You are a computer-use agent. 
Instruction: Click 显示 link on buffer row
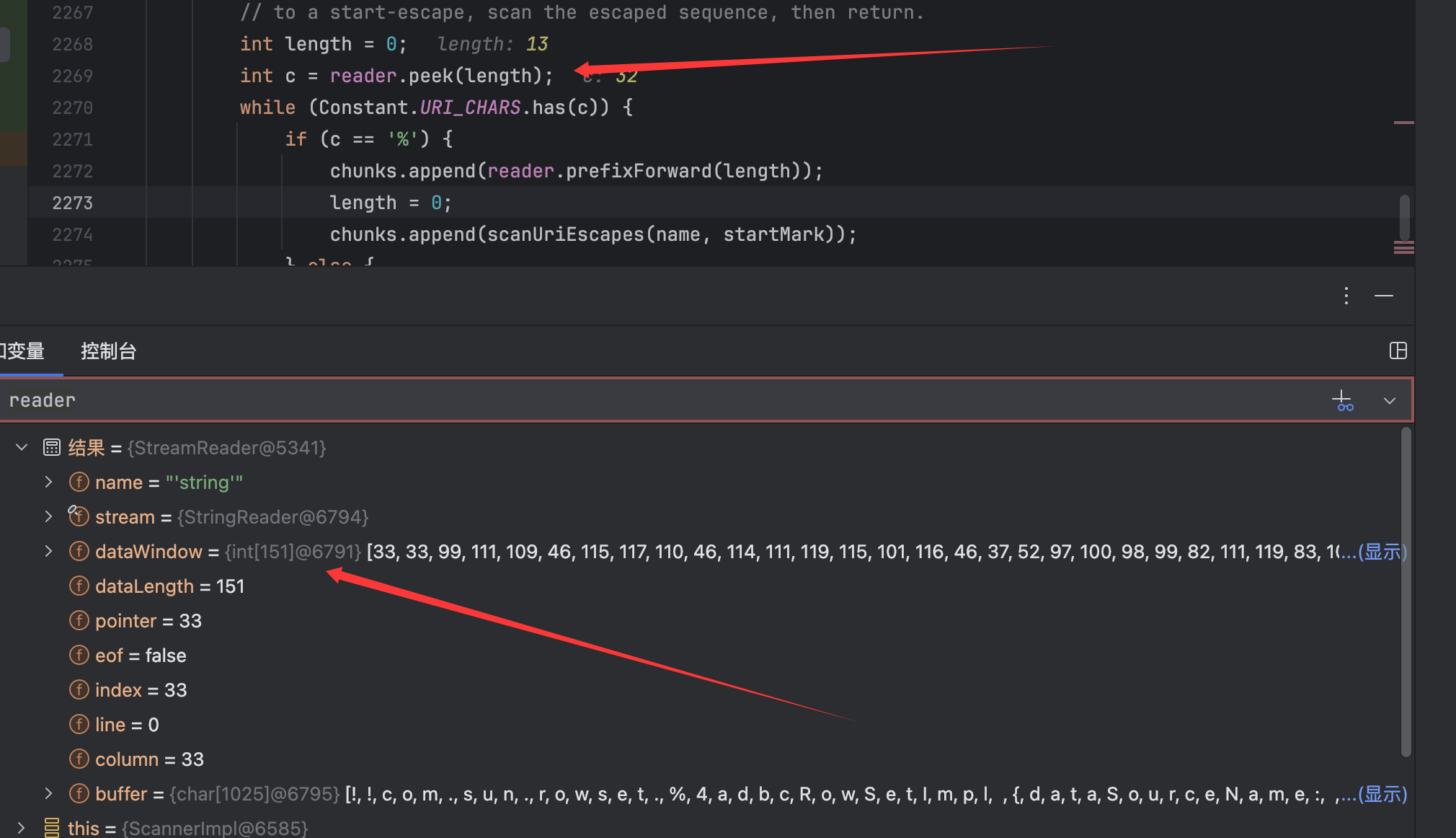[x=1382, y=794]
